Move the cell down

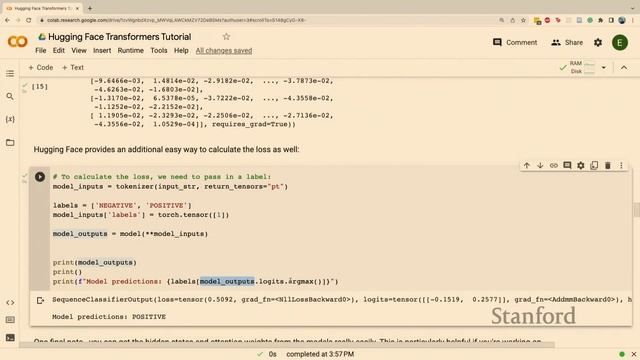pyautogui.click(x=540, y=165)
